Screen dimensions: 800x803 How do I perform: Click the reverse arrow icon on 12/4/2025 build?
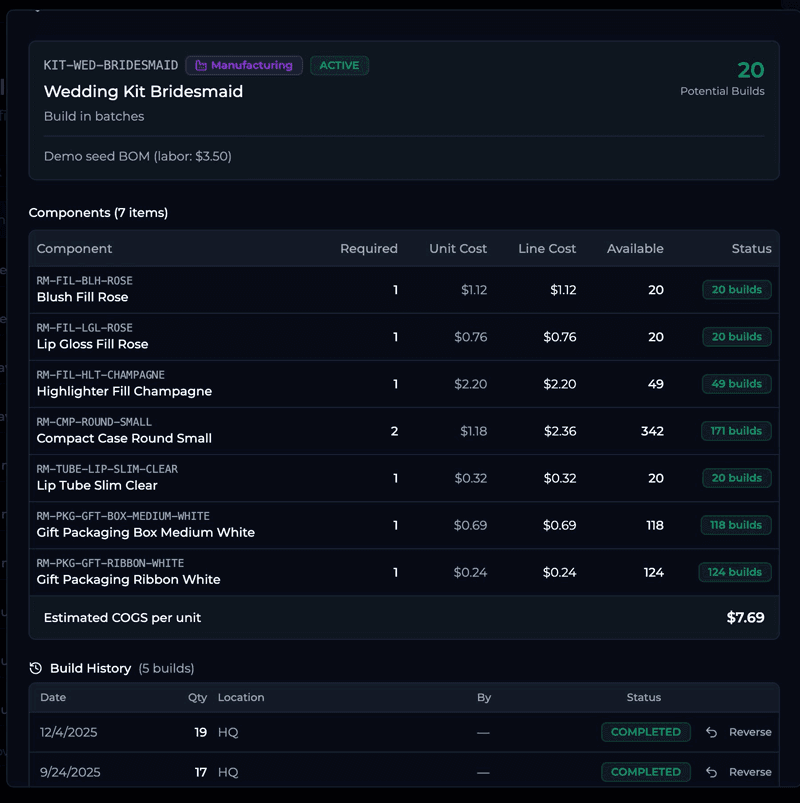(710, 732)
